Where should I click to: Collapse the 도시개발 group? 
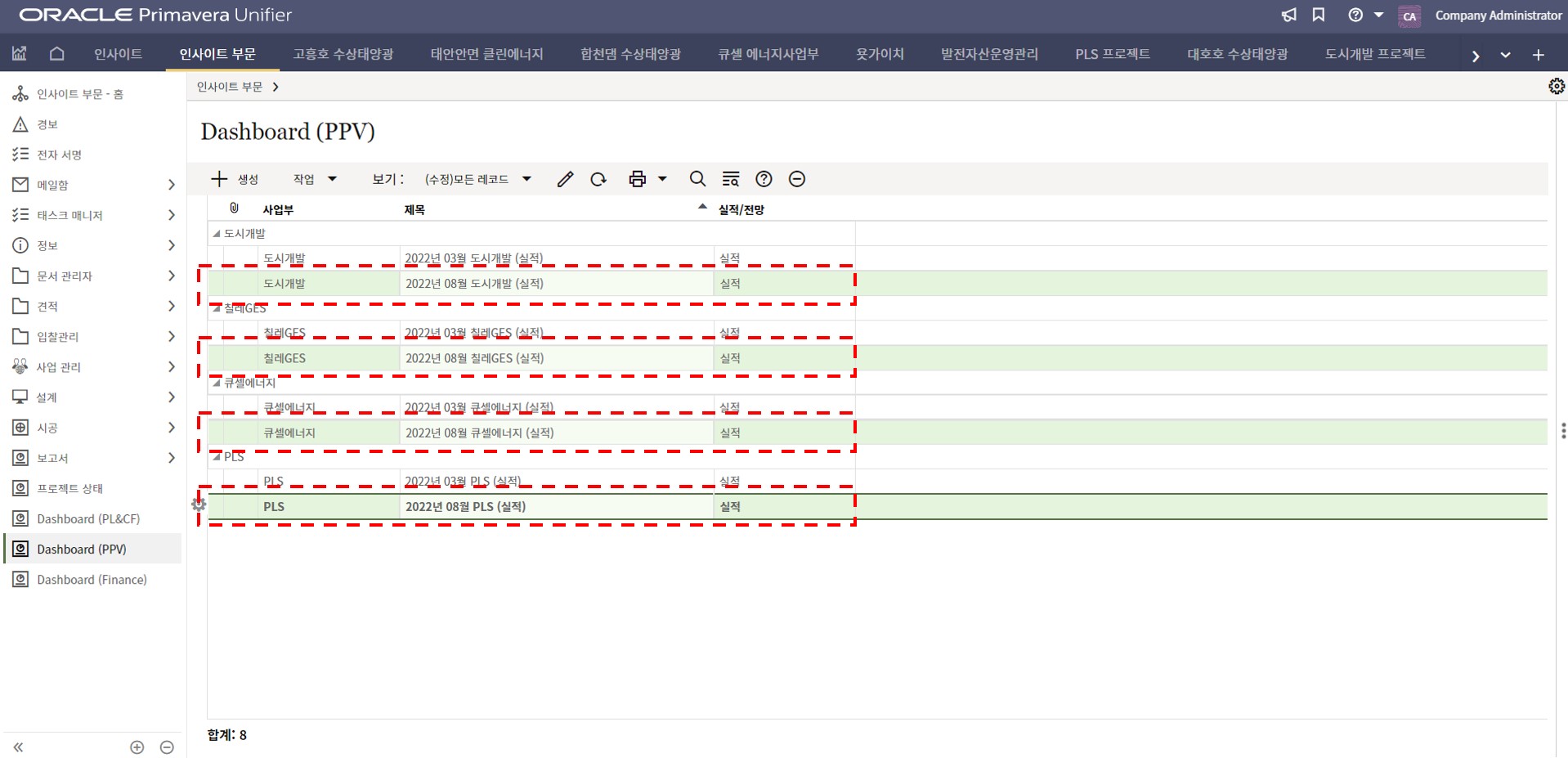(217, 234)
